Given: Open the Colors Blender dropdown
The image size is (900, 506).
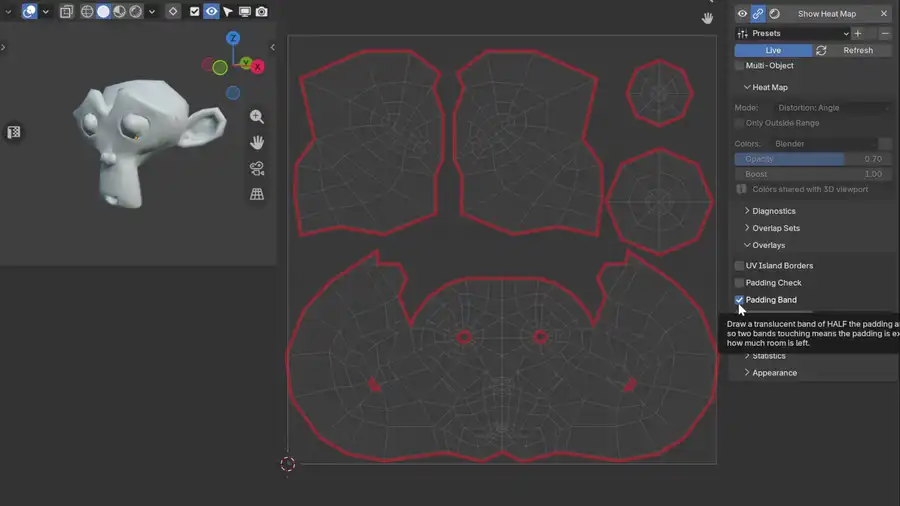Looking at the screenshot, I should point(824,143).
